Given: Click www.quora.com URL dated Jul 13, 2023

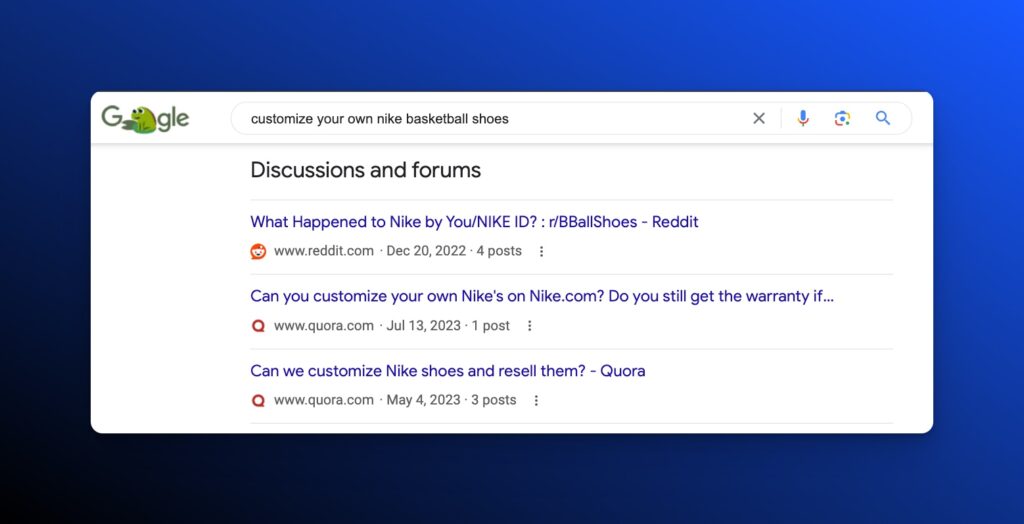Looking at the screenshot, I should point(324,326).
